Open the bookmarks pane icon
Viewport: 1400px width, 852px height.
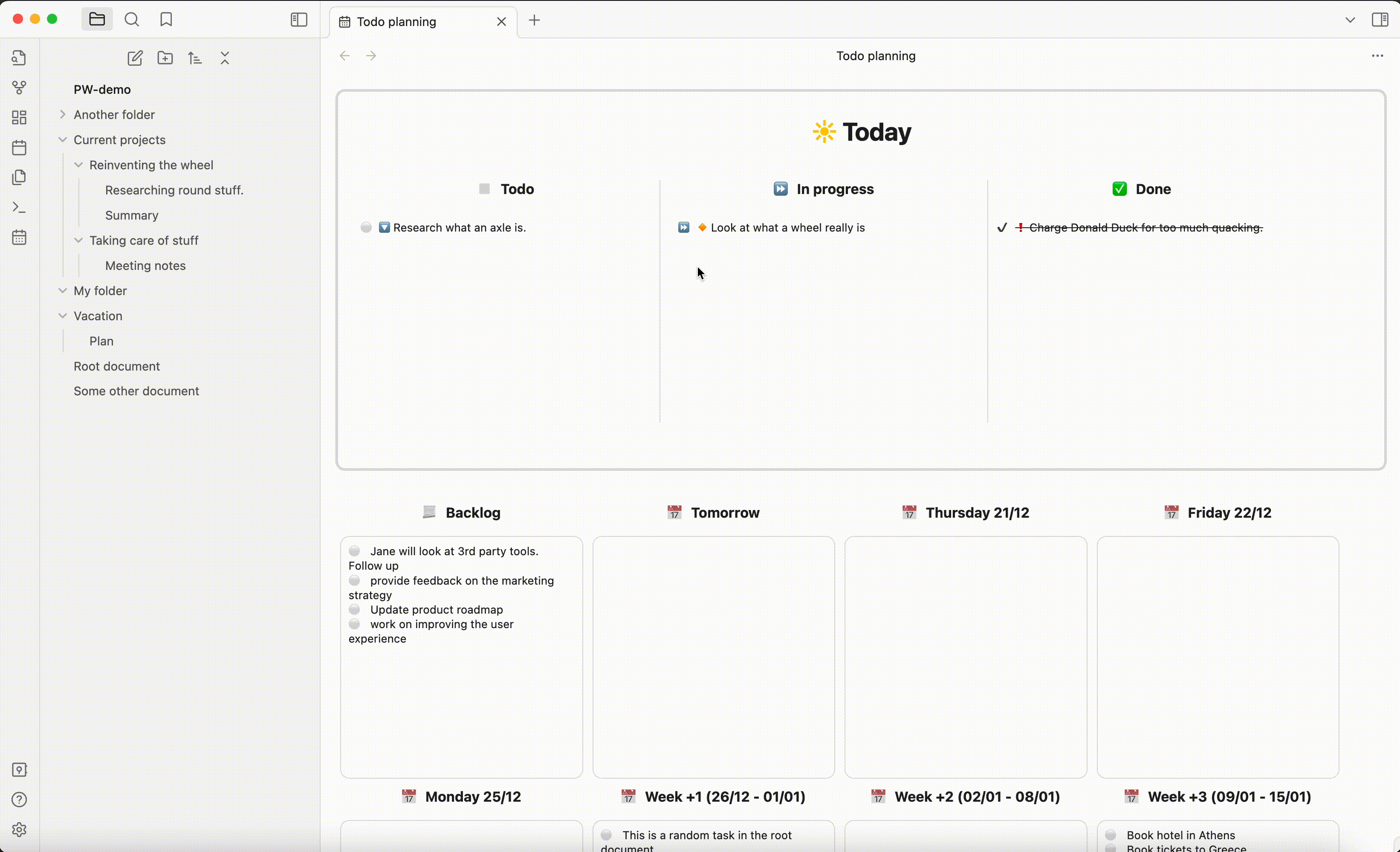pos(166,20)
